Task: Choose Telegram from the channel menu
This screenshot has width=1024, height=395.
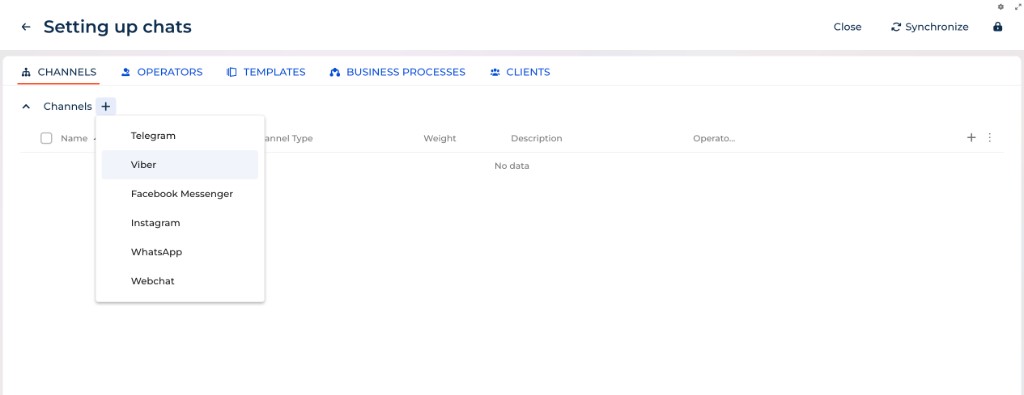Action: pyautogui.click(x=180, y=136)
